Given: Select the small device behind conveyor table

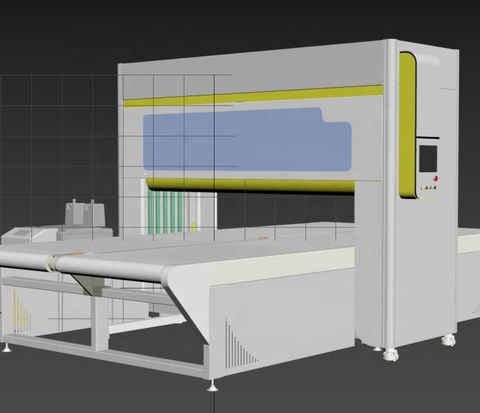Looking at the screenshot, I should (x=84, y=212).
